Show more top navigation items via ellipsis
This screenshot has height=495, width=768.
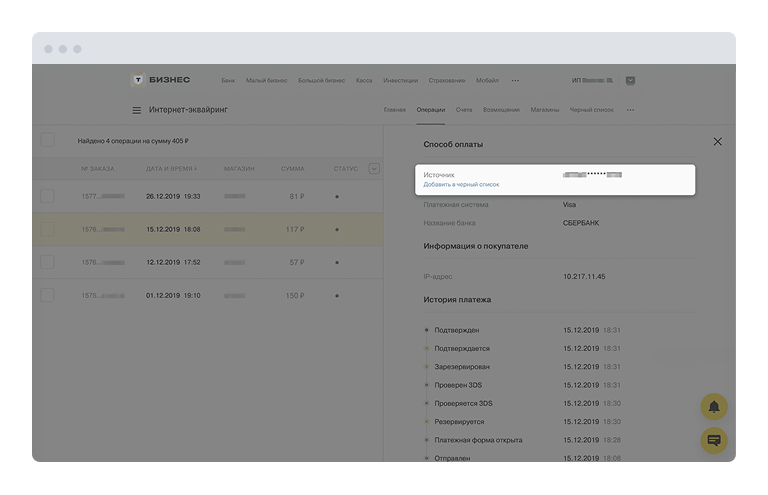[516, 80]
